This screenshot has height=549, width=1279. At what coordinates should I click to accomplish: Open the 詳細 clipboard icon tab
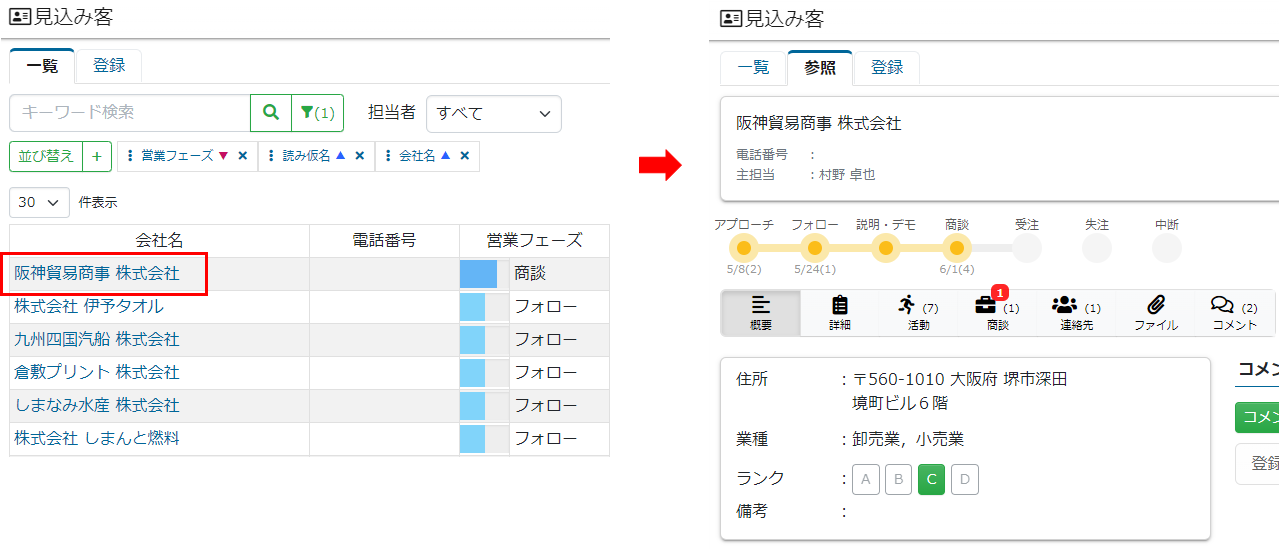(x=839, y=313)
